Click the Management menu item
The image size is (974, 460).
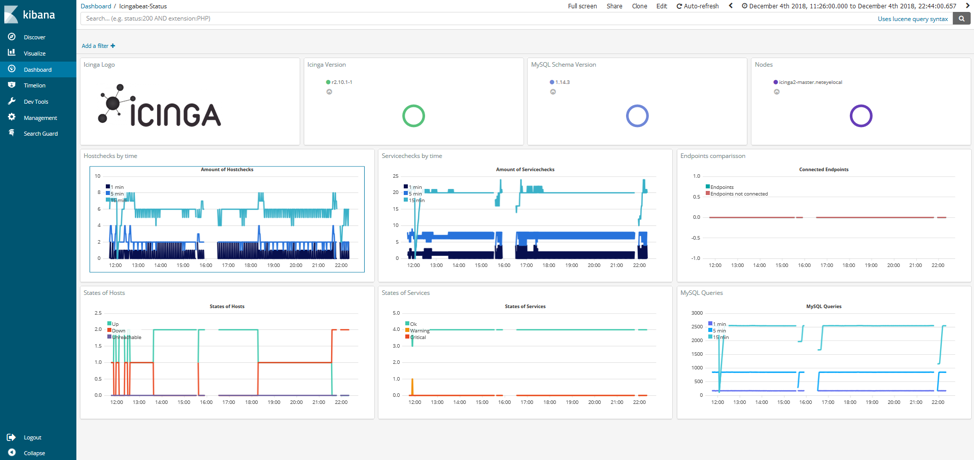40,117
